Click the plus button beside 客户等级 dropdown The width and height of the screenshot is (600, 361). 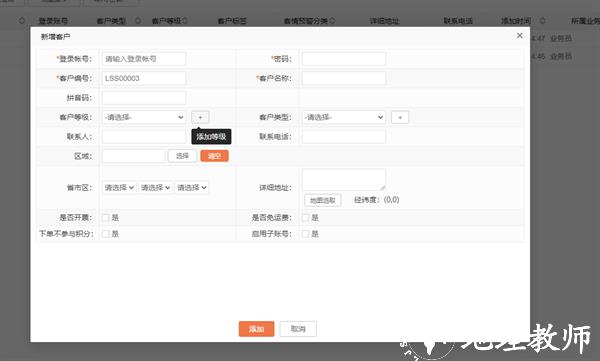tap(200, 117)
